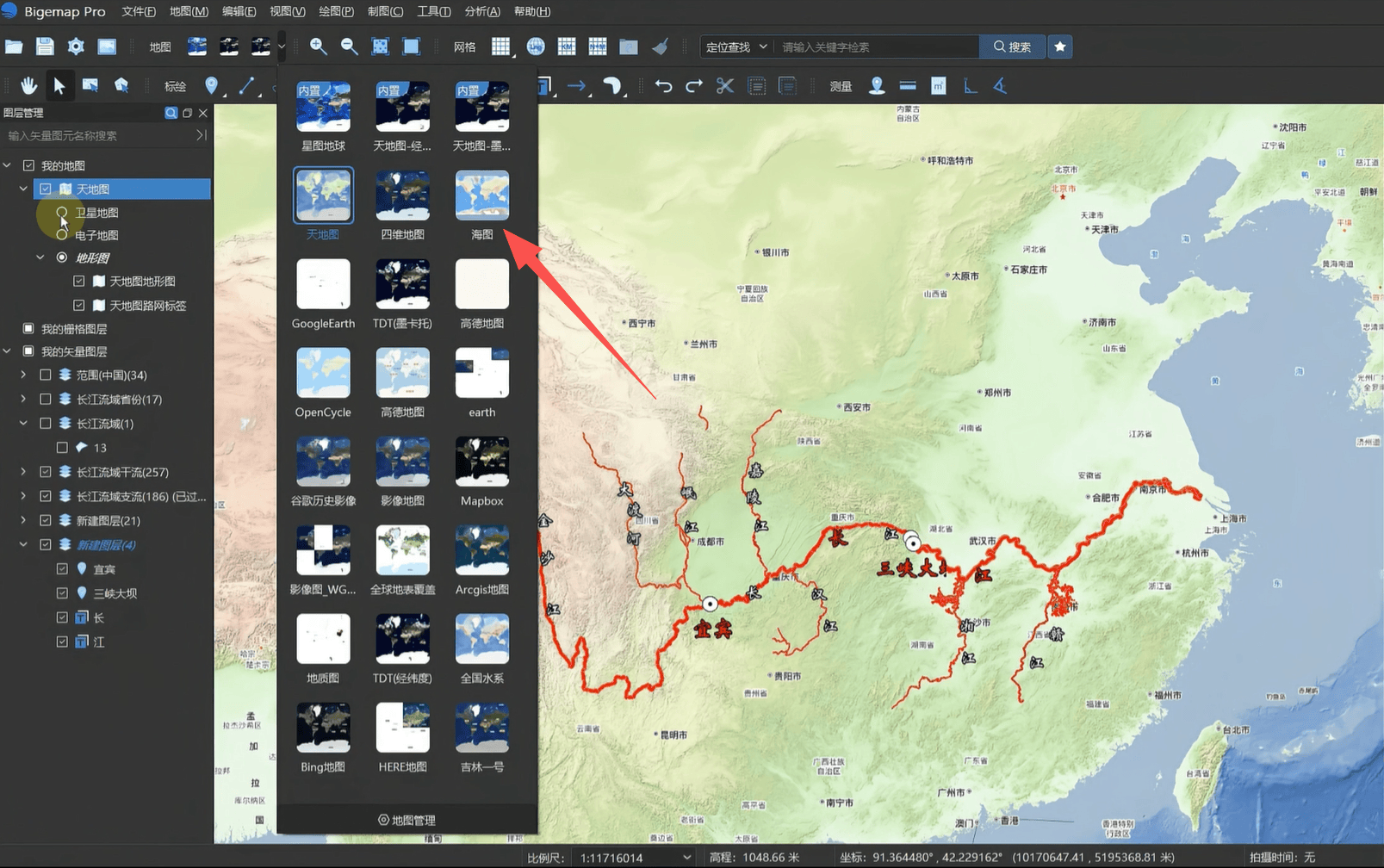The width and height of the screenshot is (1384, 868).
Task: Click the 搜索 search button
Action: click(x=1012, y=46)
